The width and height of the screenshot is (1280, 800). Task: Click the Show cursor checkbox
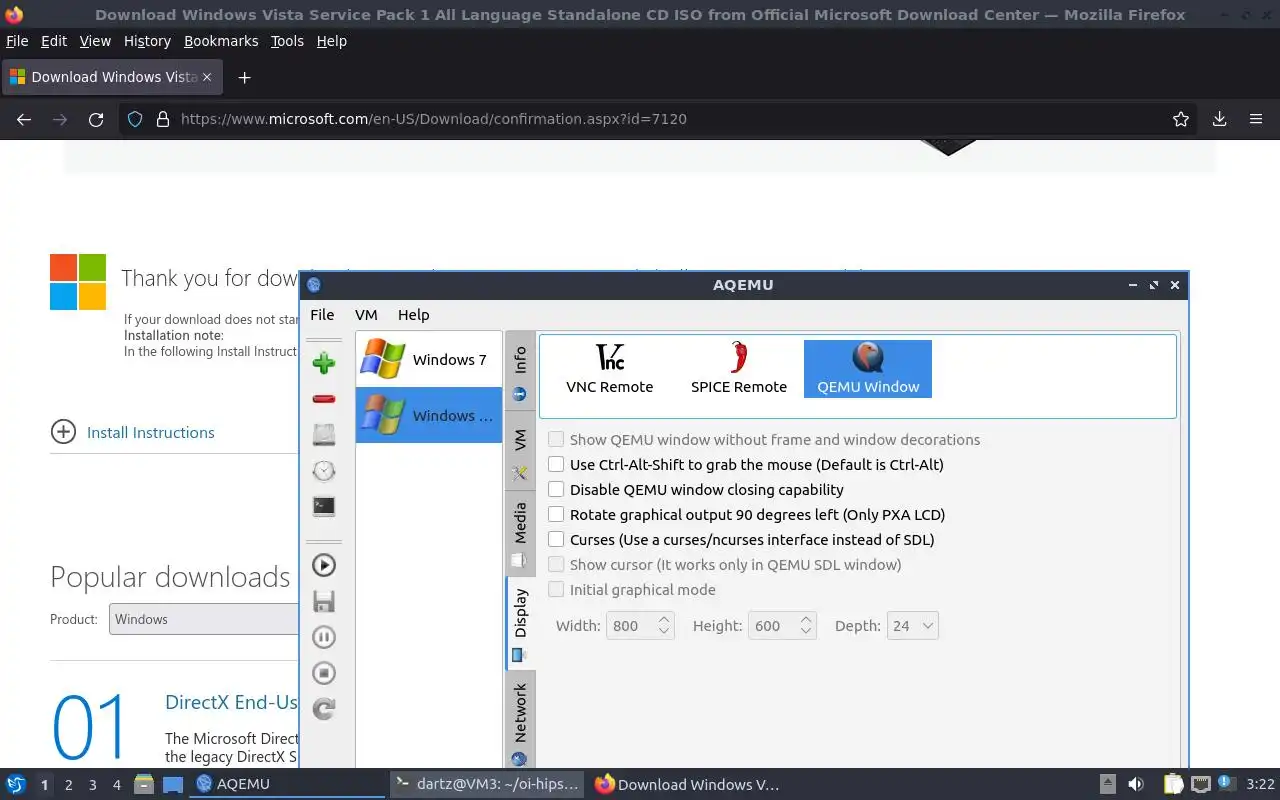pyautogui.click(x=556, y=564)
